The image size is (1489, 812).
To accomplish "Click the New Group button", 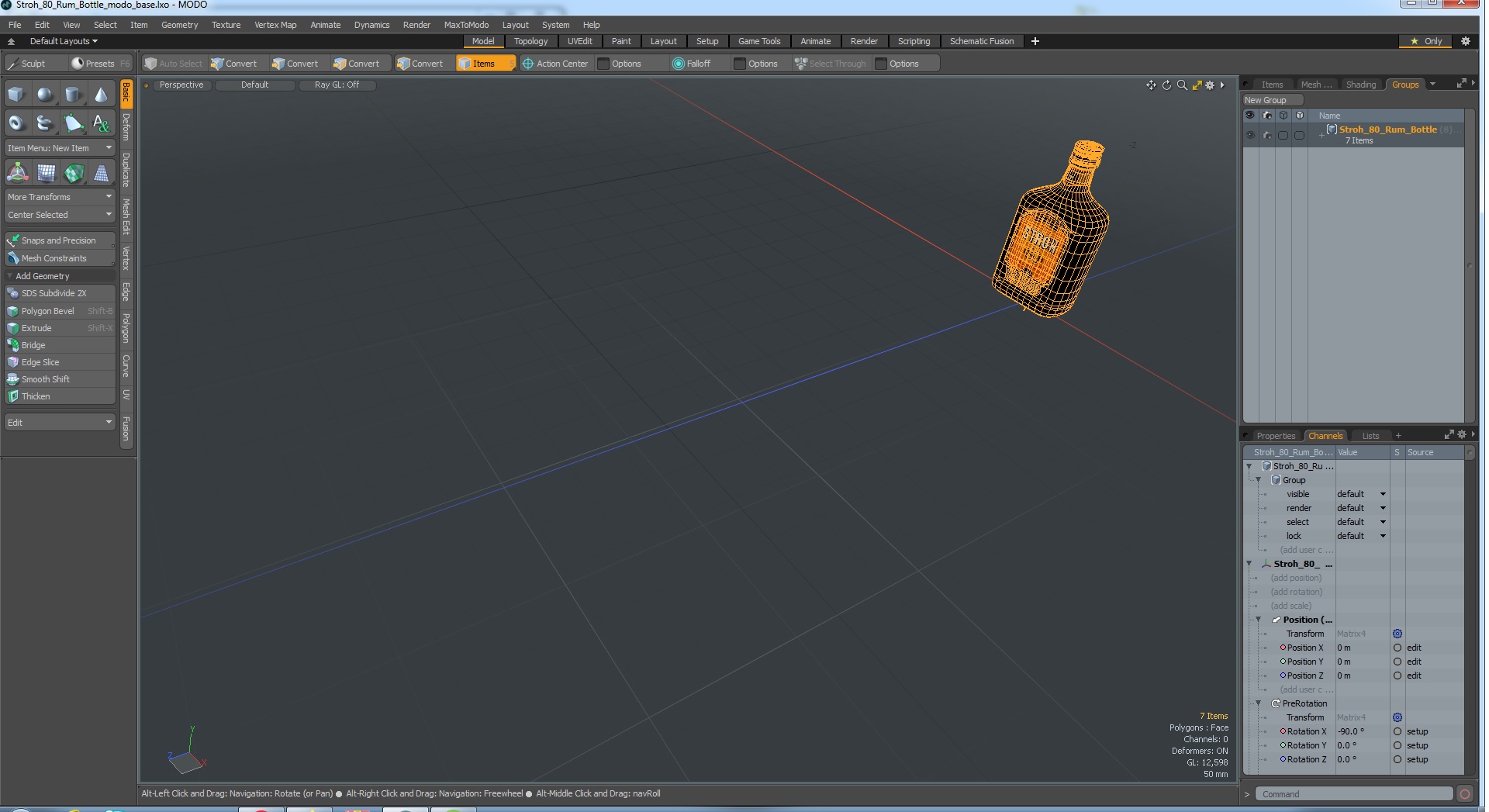I will tap(1272, 100).
